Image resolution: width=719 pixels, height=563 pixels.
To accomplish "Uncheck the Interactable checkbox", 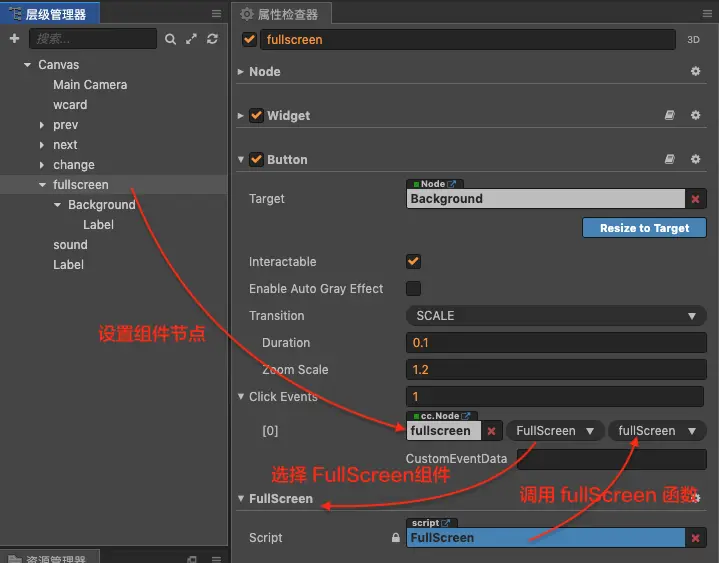I will [x=413, y=262].
